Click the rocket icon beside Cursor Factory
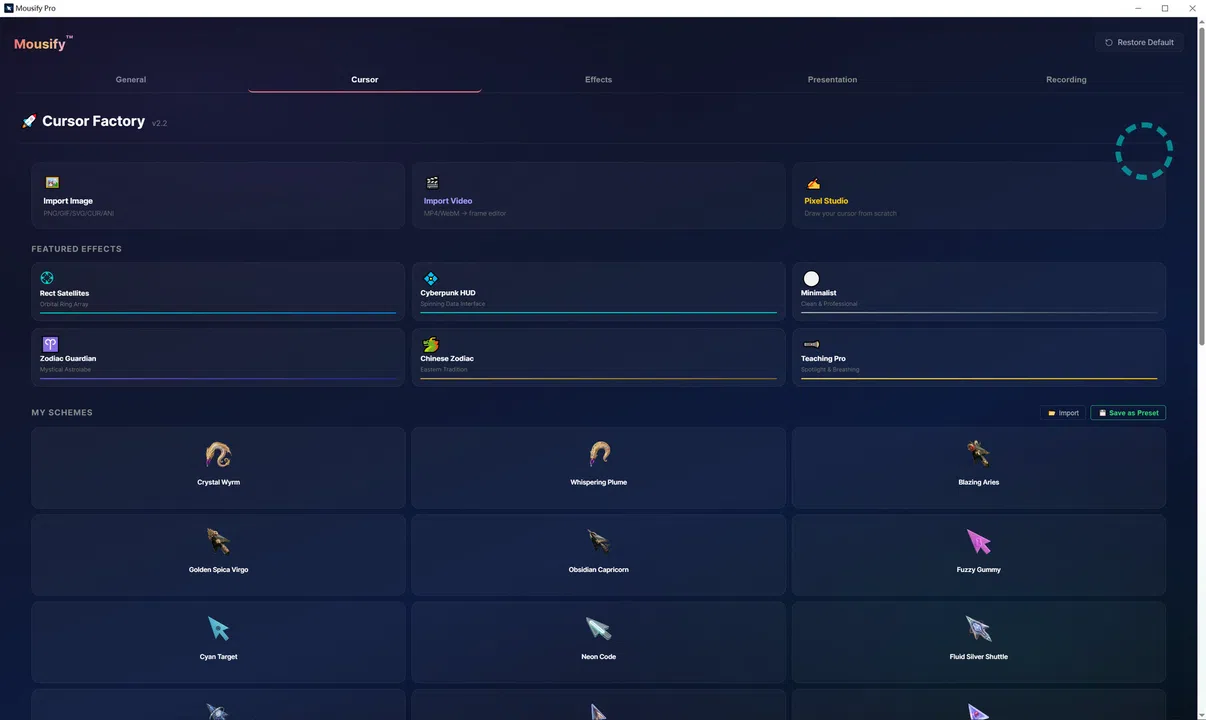The width and height of the screenshot is (1206, 720). pyautogui.click(x=29, y=121)
